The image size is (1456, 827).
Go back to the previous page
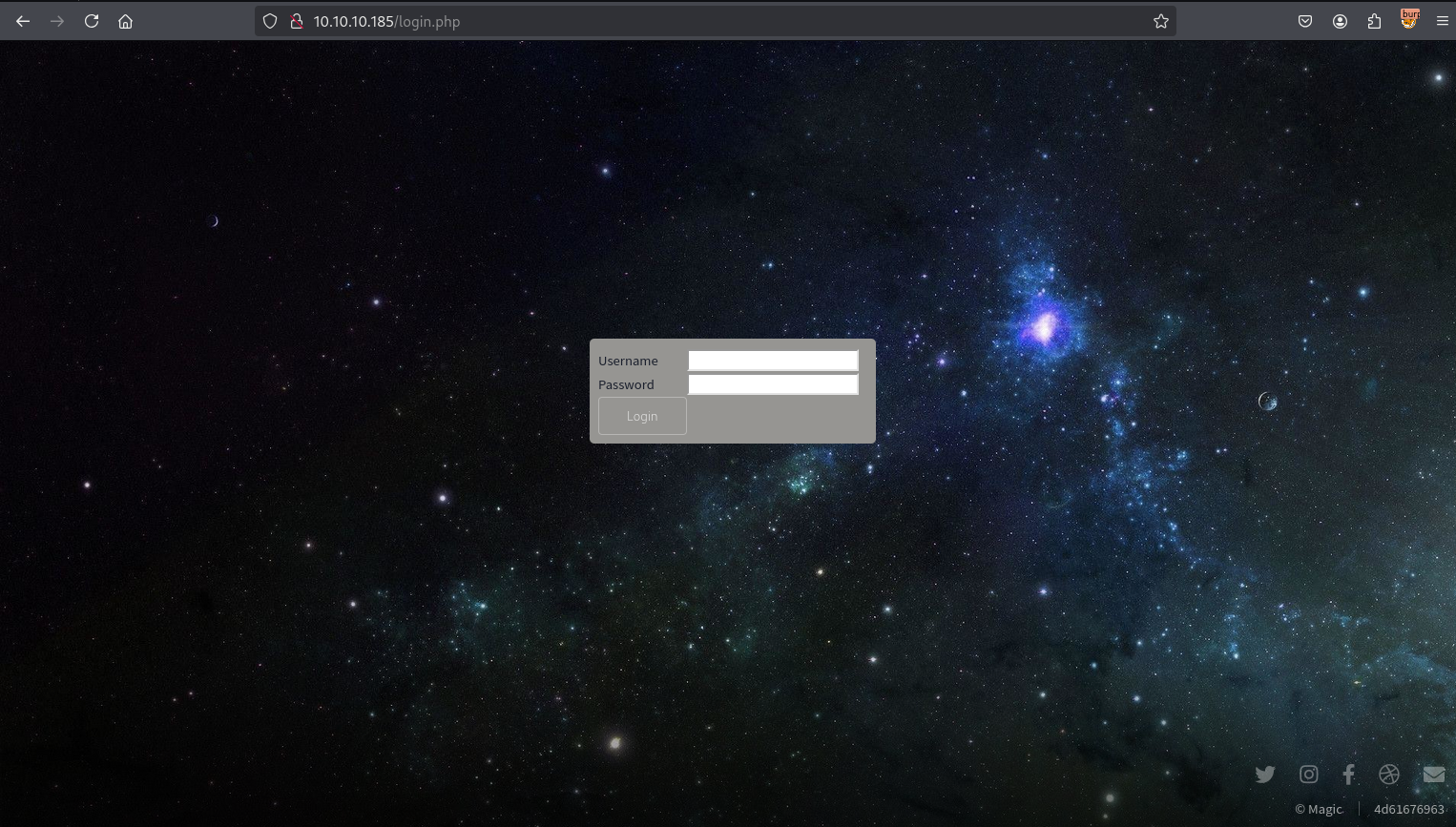point(23,21)
